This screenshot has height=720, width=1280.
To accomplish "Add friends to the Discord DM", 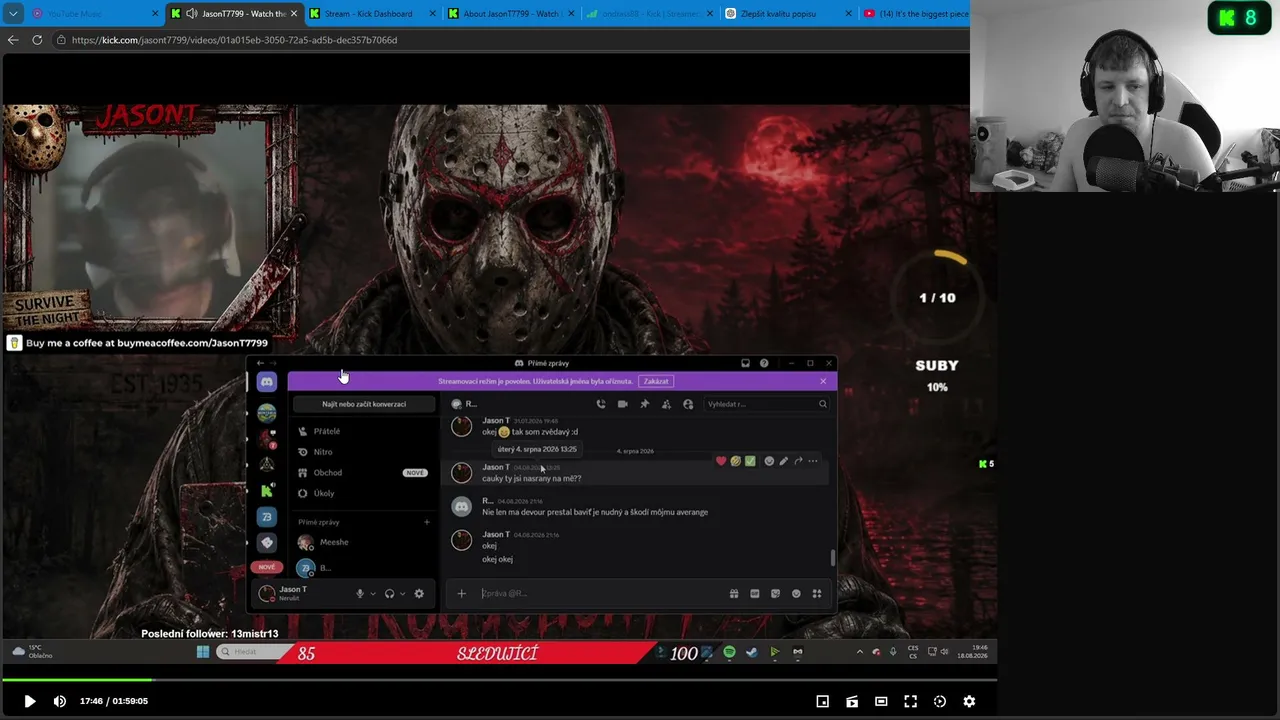I will (666, 404).
